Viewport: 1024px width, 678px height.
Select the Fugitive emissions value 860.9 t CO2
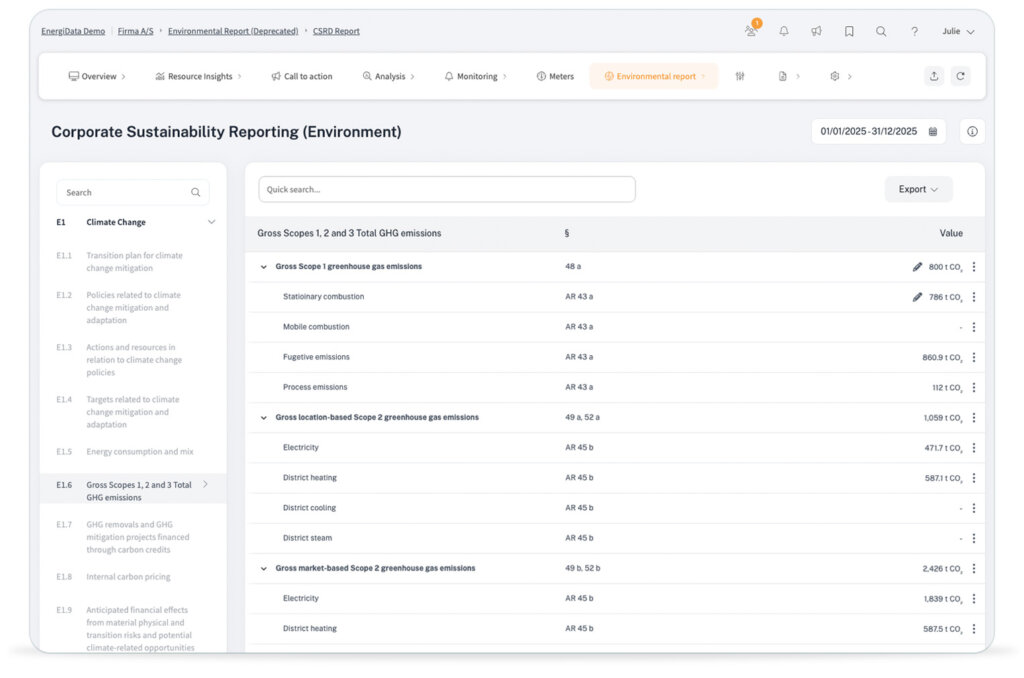click(942, 357)
